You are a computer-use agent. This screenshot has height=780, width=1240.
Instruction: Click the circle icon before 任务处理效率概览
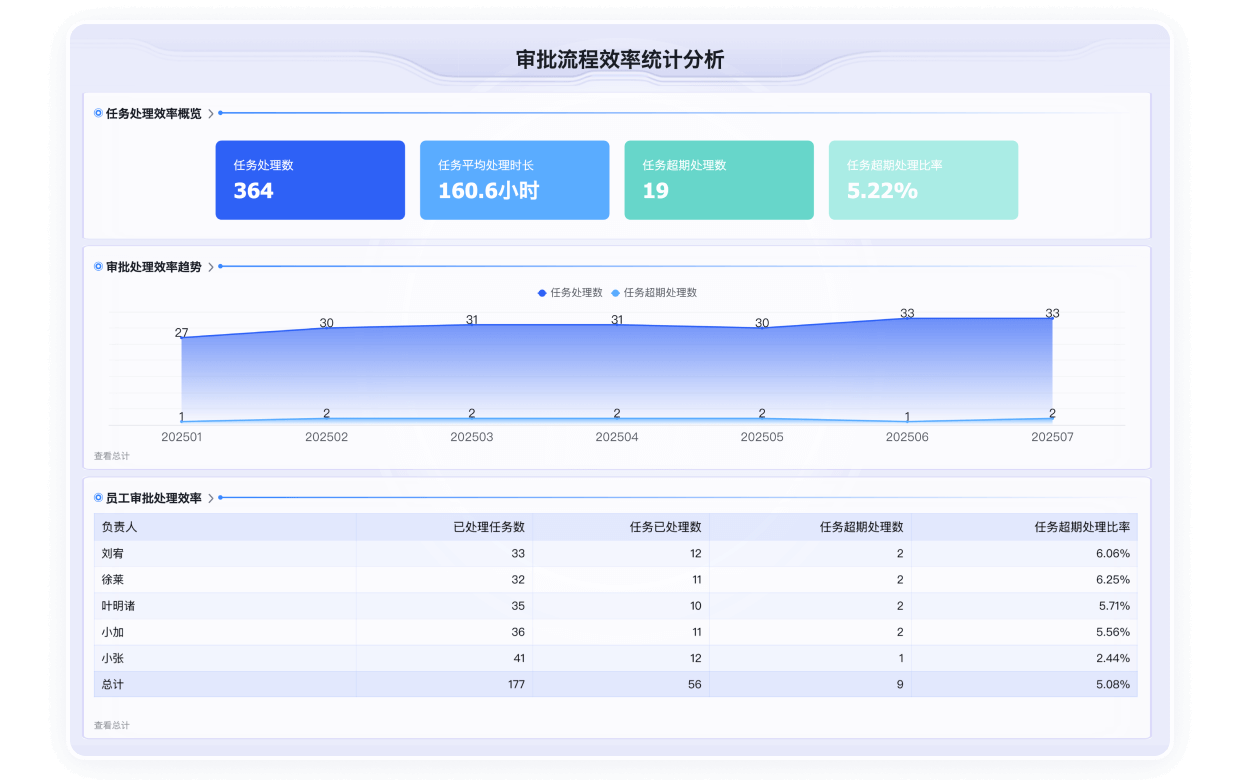pyautogui.click(x=97, y=113)
